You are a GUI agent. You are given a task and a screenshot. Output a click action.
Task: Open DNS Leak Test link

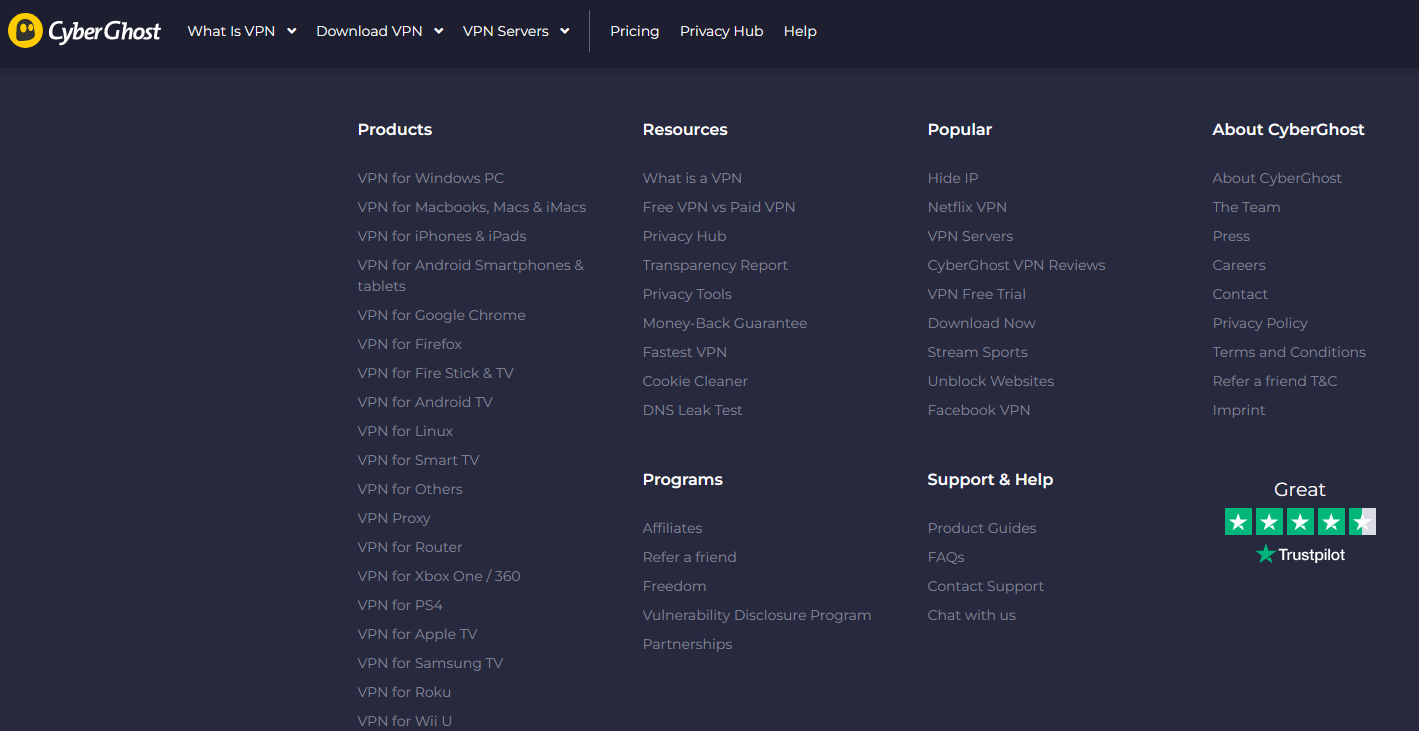click(x=693, y=410)
